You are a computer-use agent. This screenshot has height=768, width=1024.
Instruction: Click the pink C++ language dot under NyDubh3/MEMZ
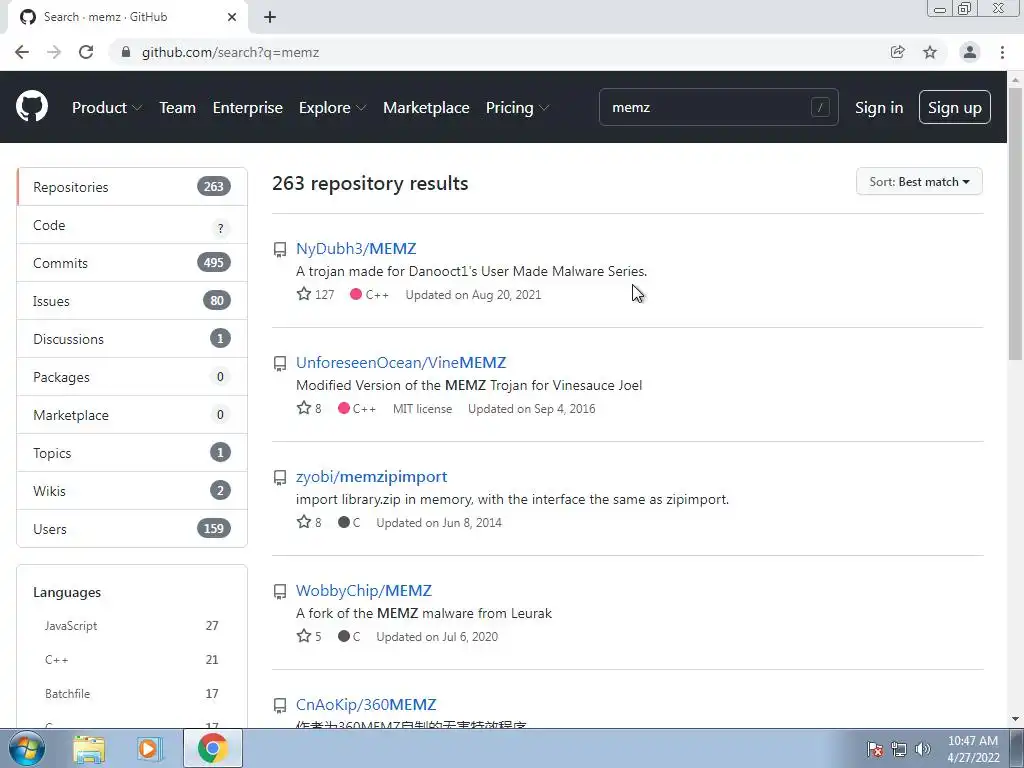point(356,294)
